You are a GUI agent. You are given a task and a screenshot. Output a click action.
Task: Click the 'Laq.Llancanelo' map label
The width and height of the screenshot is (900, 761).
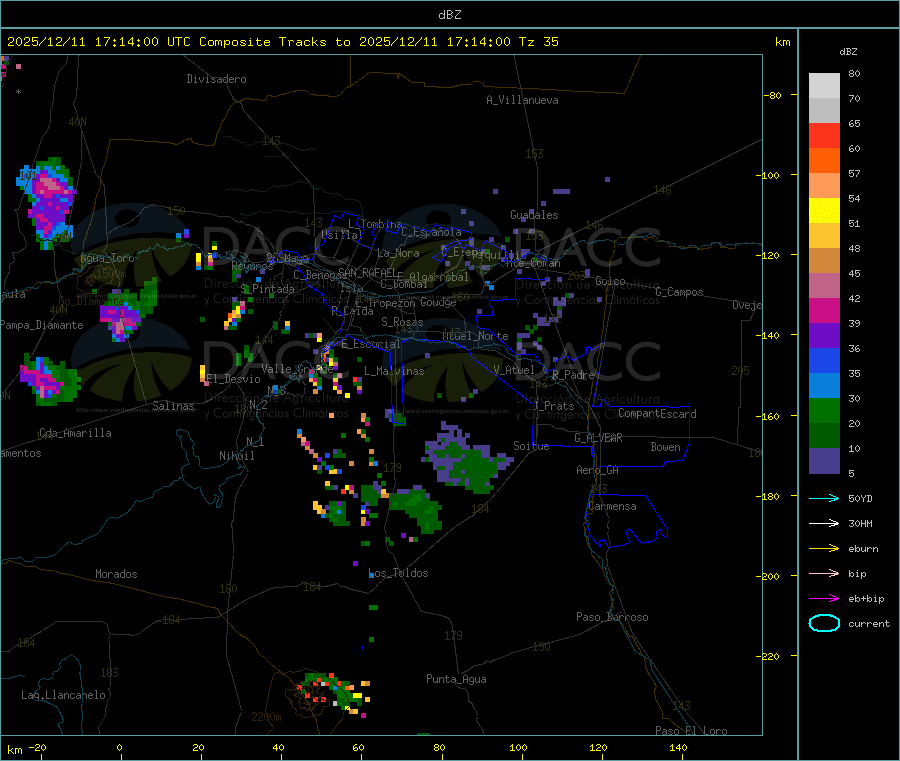64,695
